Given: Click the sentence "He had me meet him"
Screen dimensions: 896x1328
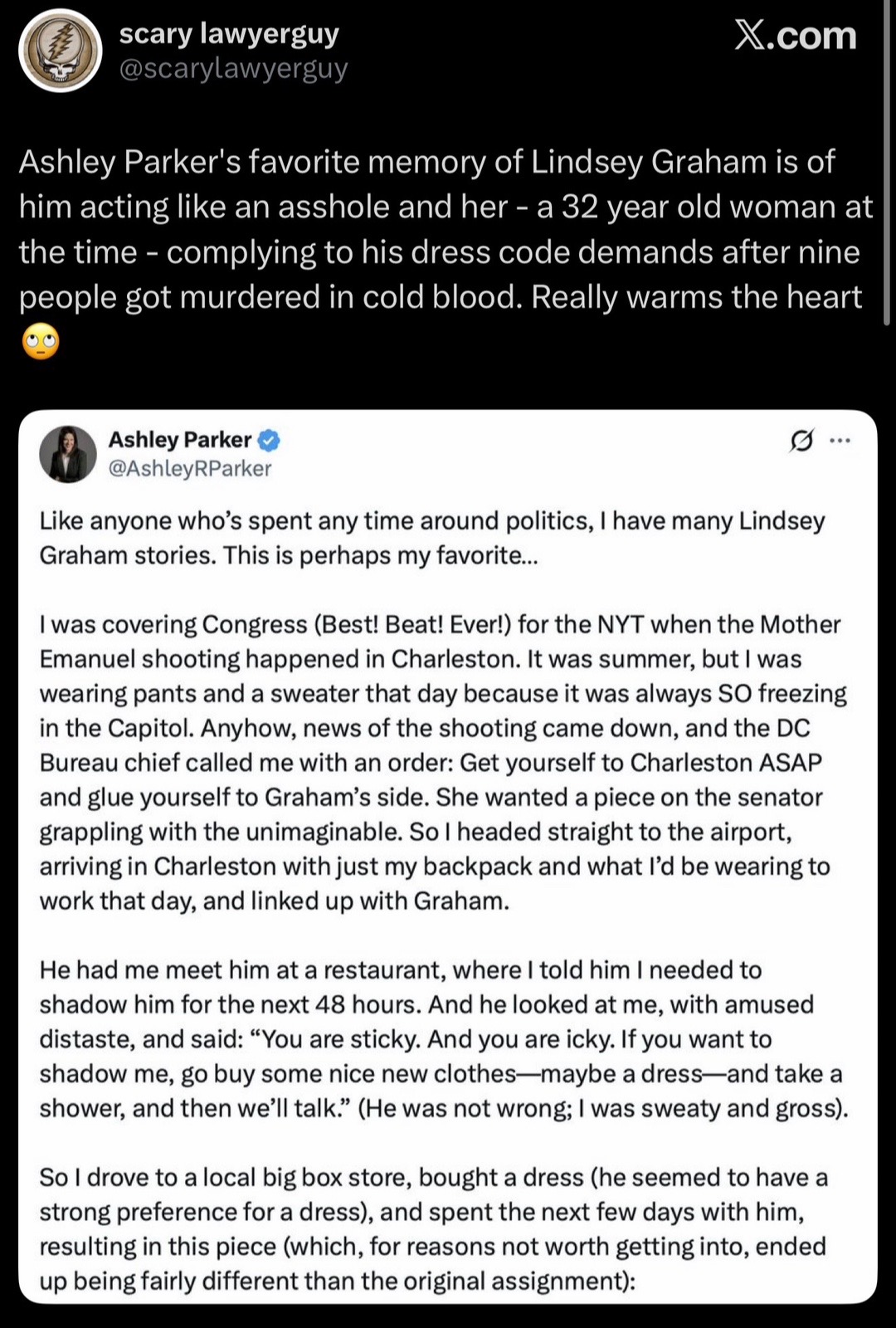Looking at the screenshot, I should point(401,969).
